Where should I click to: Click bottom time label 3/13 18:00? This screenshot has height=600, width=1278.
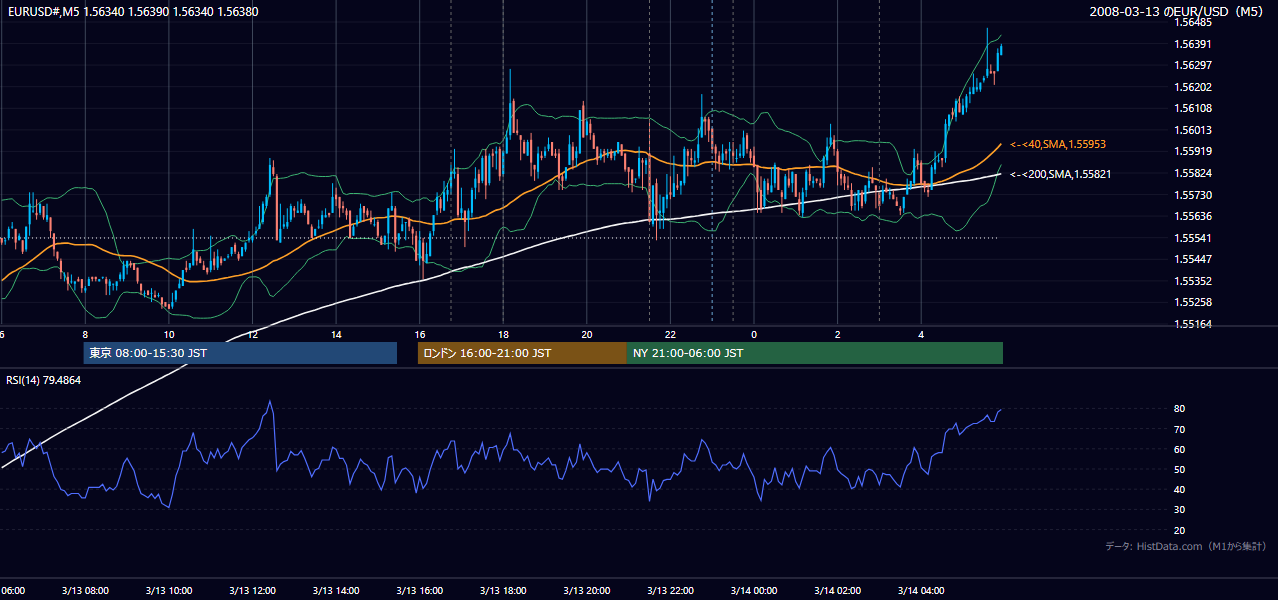503,591
